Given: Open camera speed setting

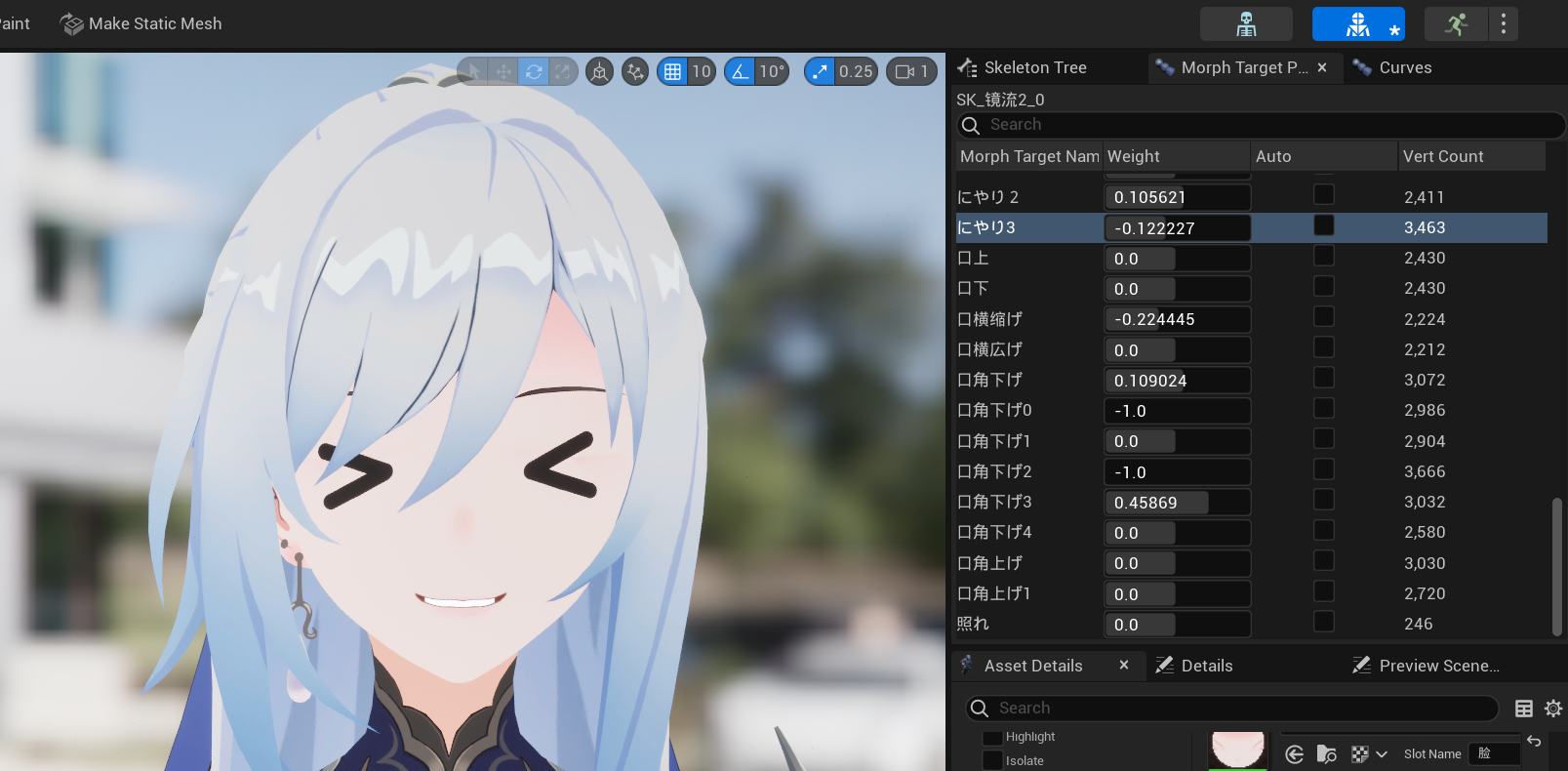Looking at the screenshot, I should point(911,71).
